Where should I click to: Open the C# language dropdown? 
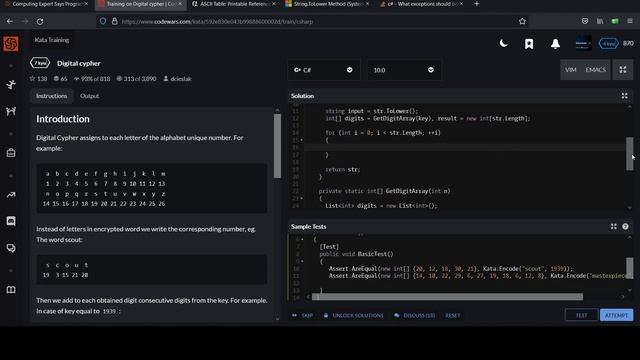324,70
